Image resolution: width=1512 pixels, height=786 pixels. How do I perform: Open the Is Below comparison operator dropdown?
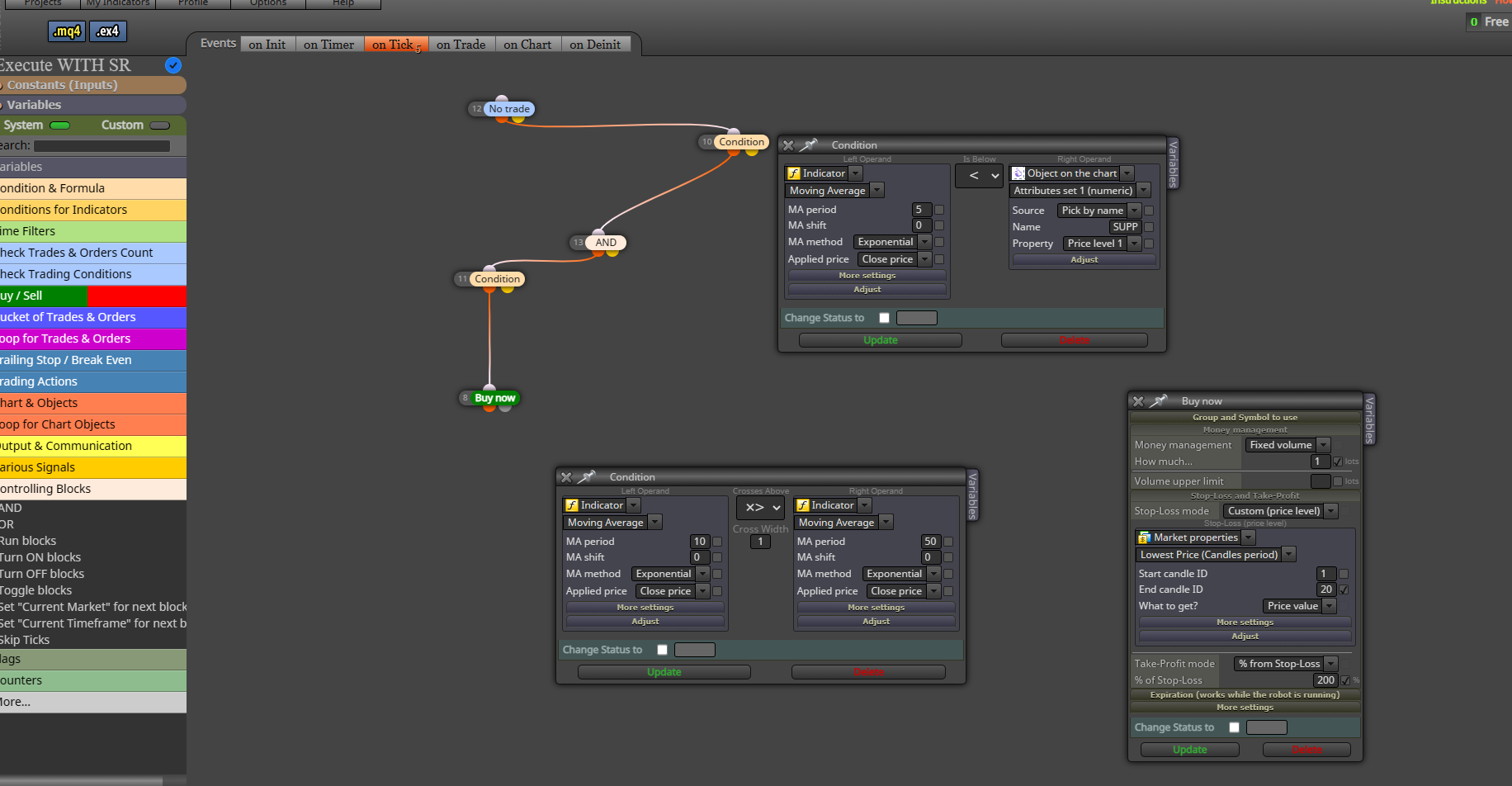coord(980,175)
